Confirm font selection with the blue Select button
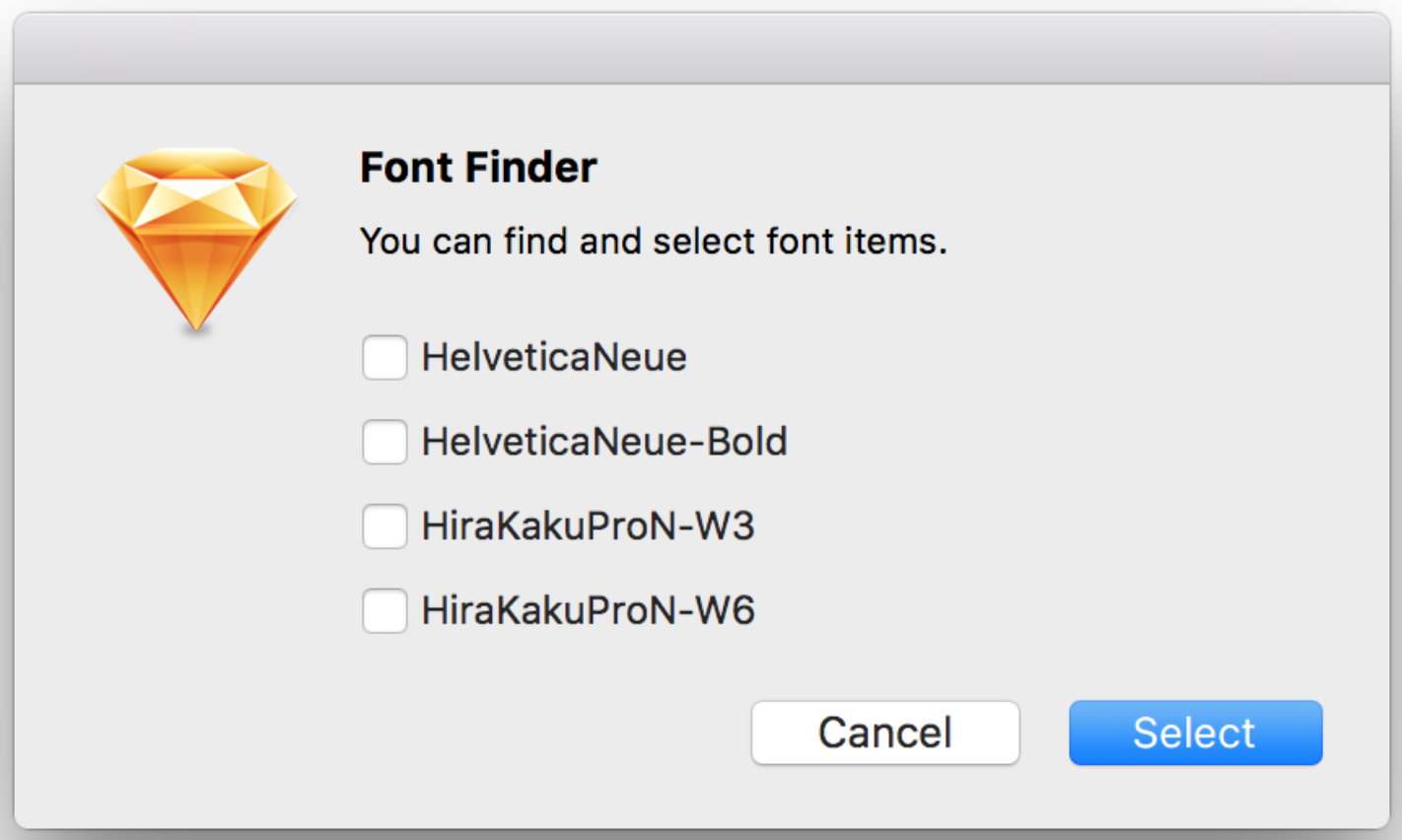 1194,732
